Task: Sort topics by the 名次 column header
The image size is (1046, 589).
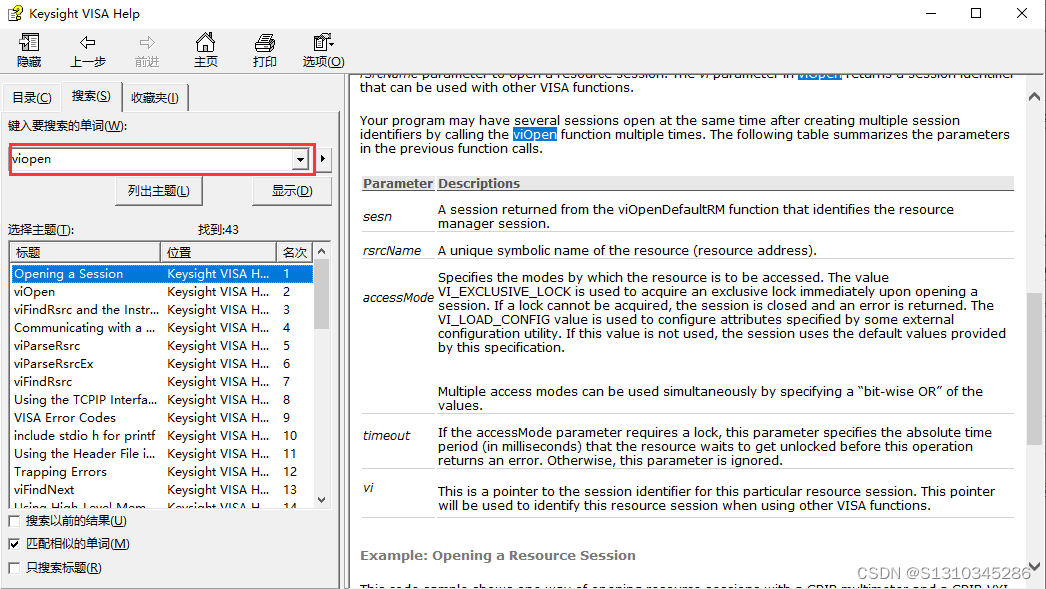Action: point(294,252)
